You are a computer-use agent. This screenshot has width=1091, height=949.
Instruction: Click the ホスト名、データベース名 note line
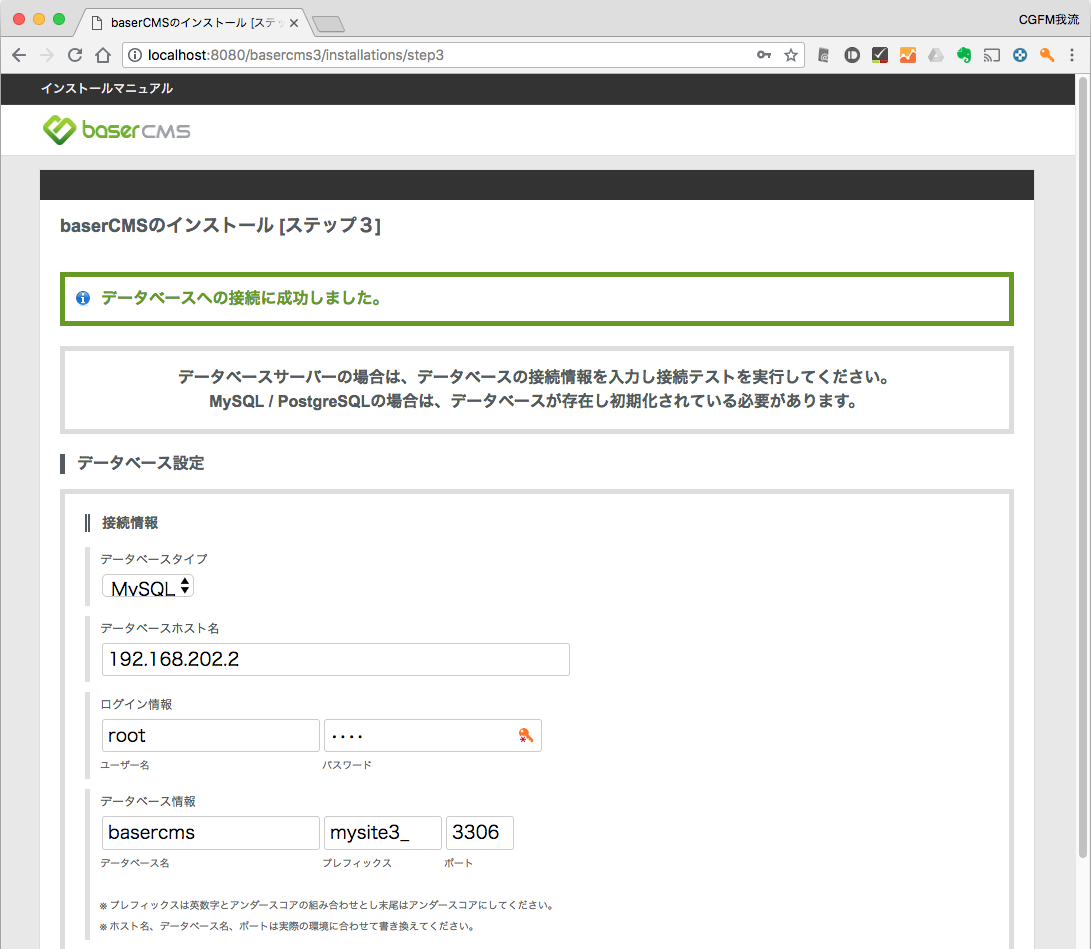pyautogui.click(x=287, y=926)
